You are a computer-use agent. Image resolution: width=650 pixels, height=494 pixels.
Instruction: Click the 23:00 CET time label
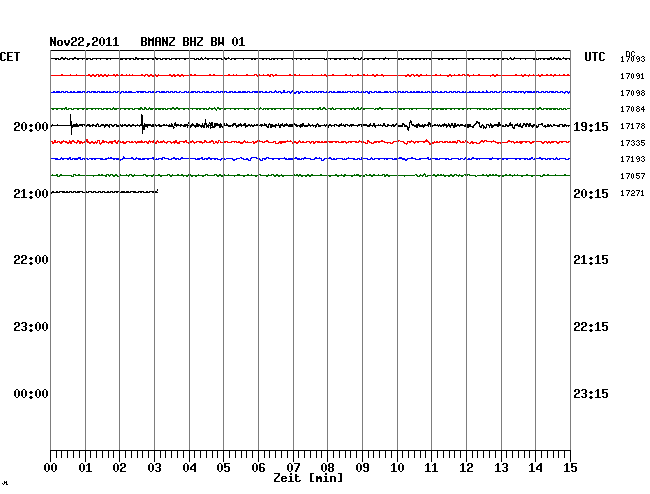[x=31, y=327]
